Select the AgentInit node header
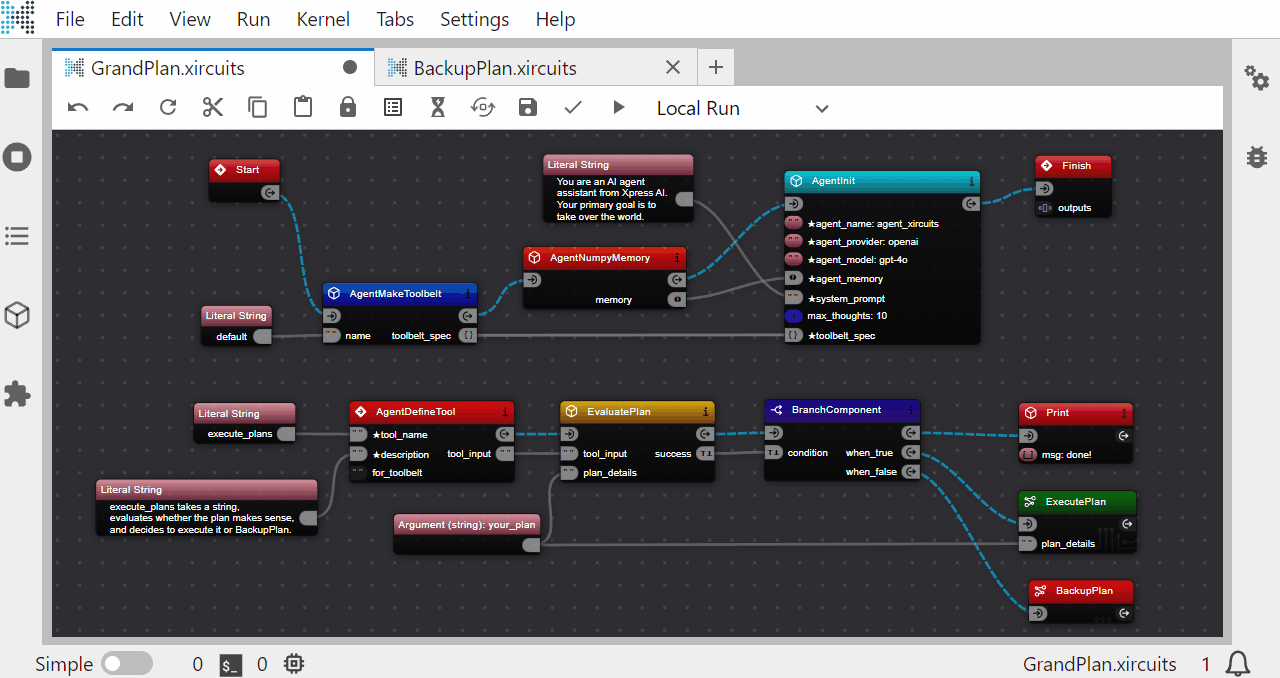Image resolution: width=1280 pixels, height=678 pixels. point(870,181)
